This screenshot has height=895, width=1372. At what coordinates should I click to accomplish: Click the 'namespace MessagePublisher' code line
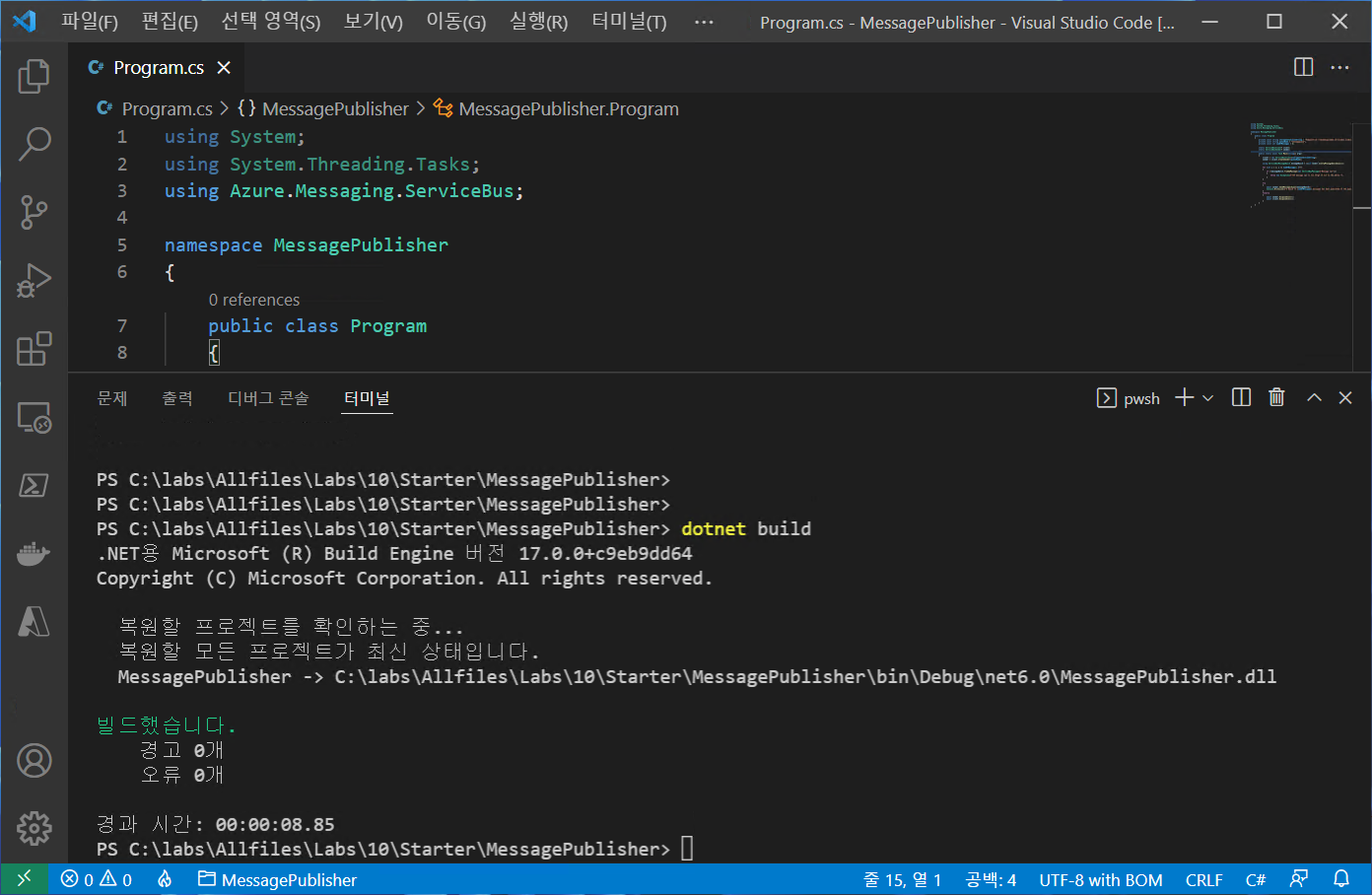point(306,244)
